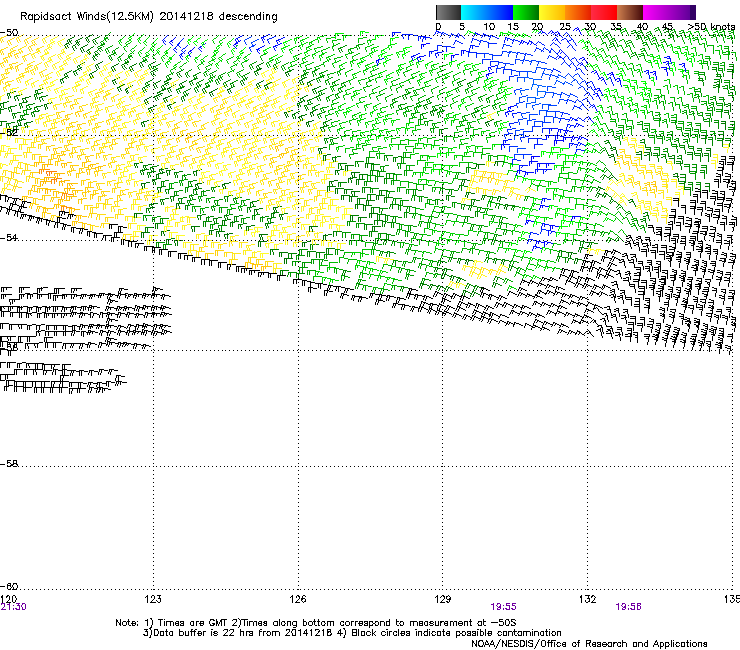Click the longitude label '132'
The height and width of the screenshot is (650, 740).
pyautogui.click(x=587, y=599)
